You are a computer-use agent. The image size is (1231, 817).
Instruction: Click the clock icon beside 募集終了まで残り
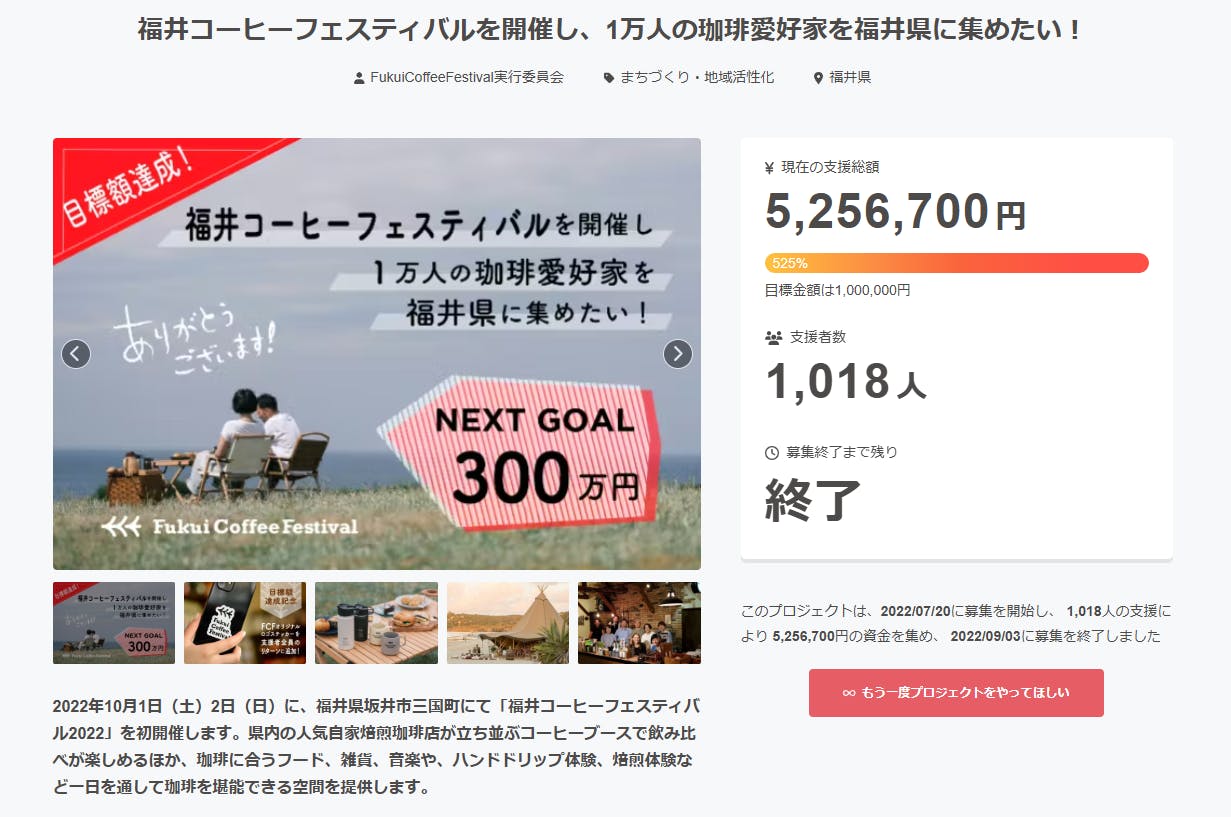pyautogui.click(x=772, y=453)
